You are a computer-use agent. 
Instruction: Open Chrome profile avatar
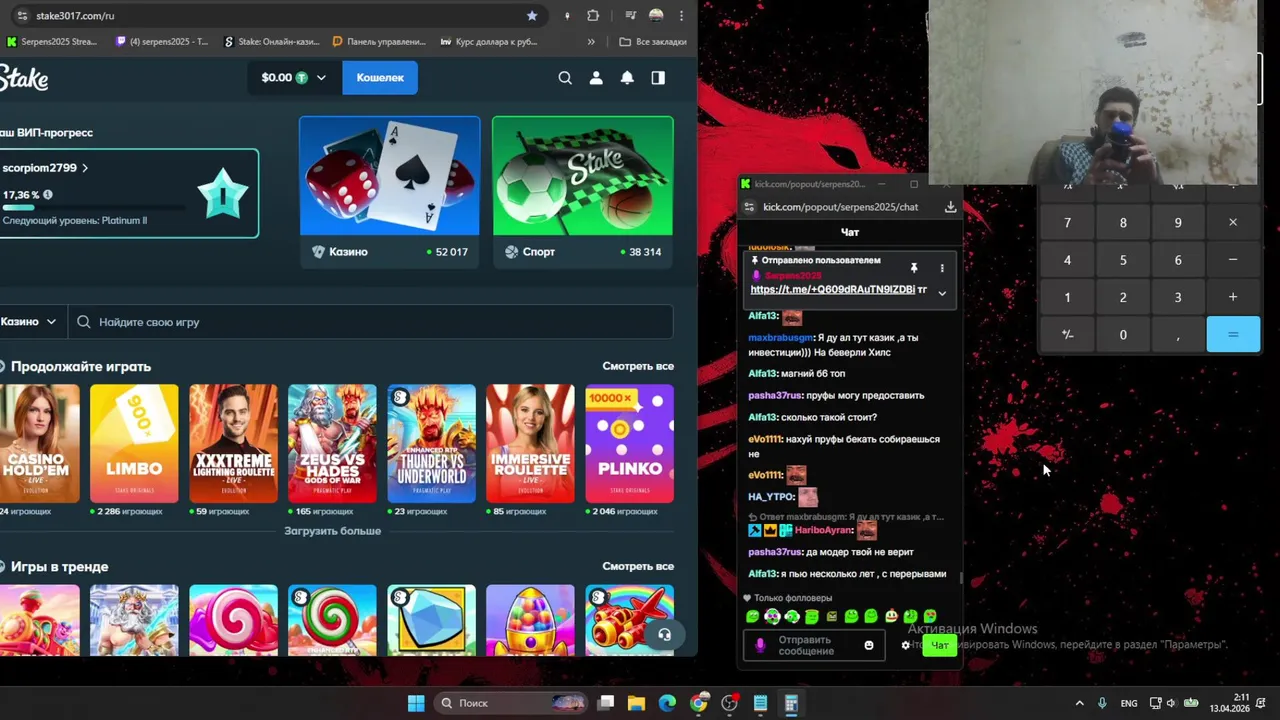click(656, 16)
